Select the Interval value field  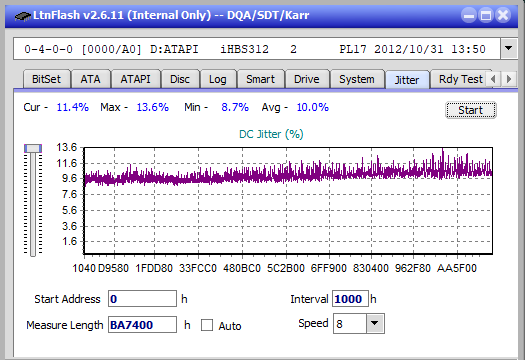point(350,299)
